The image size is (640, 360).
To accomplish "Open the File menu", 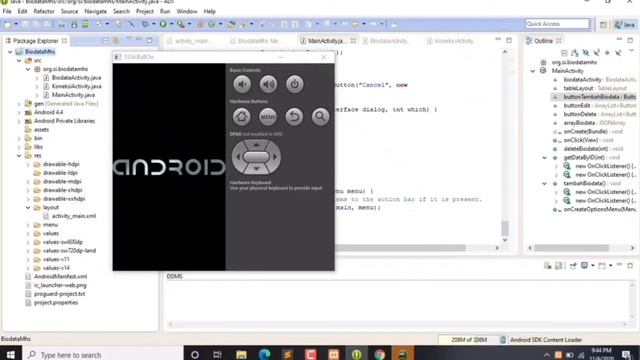I will click(7, 11).
